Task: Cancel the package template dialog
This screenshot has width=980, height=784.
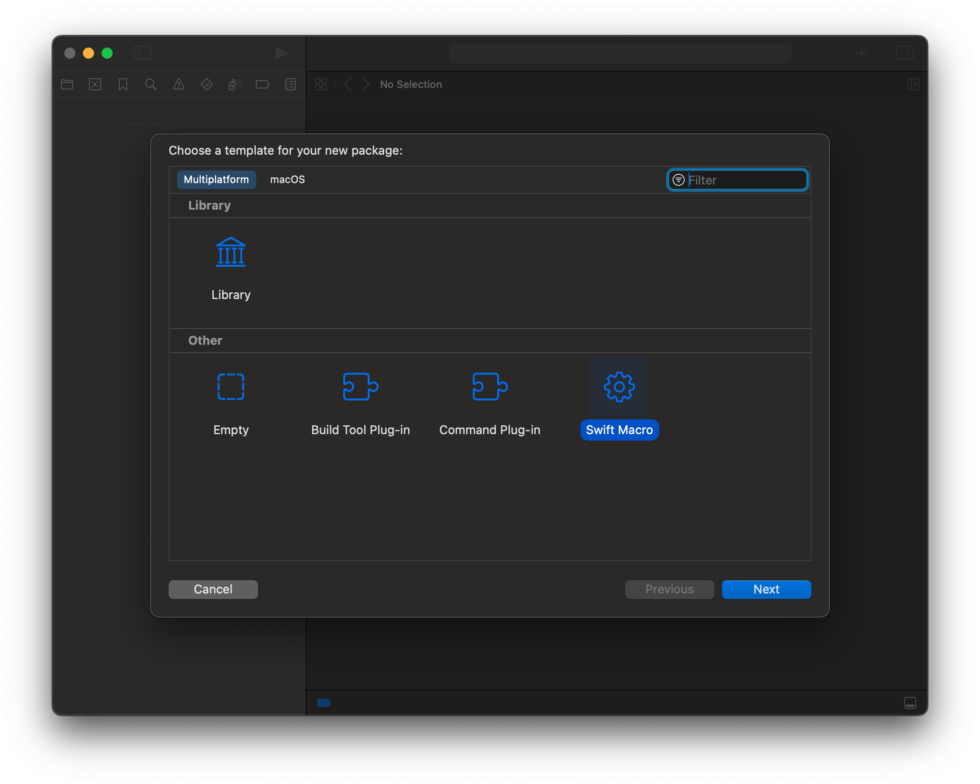Action: coord(213,589)
